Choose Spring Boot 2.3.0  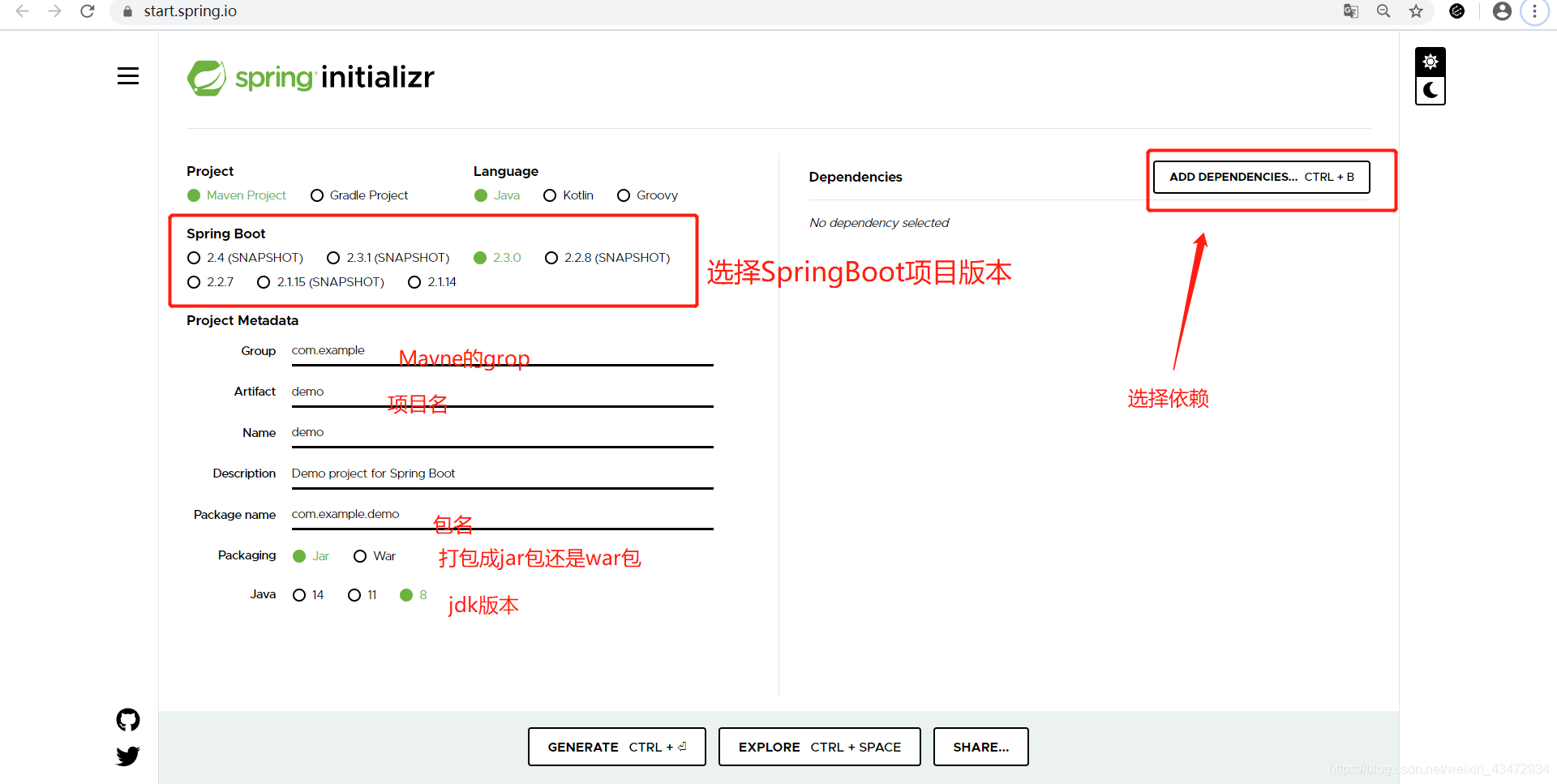497,258
